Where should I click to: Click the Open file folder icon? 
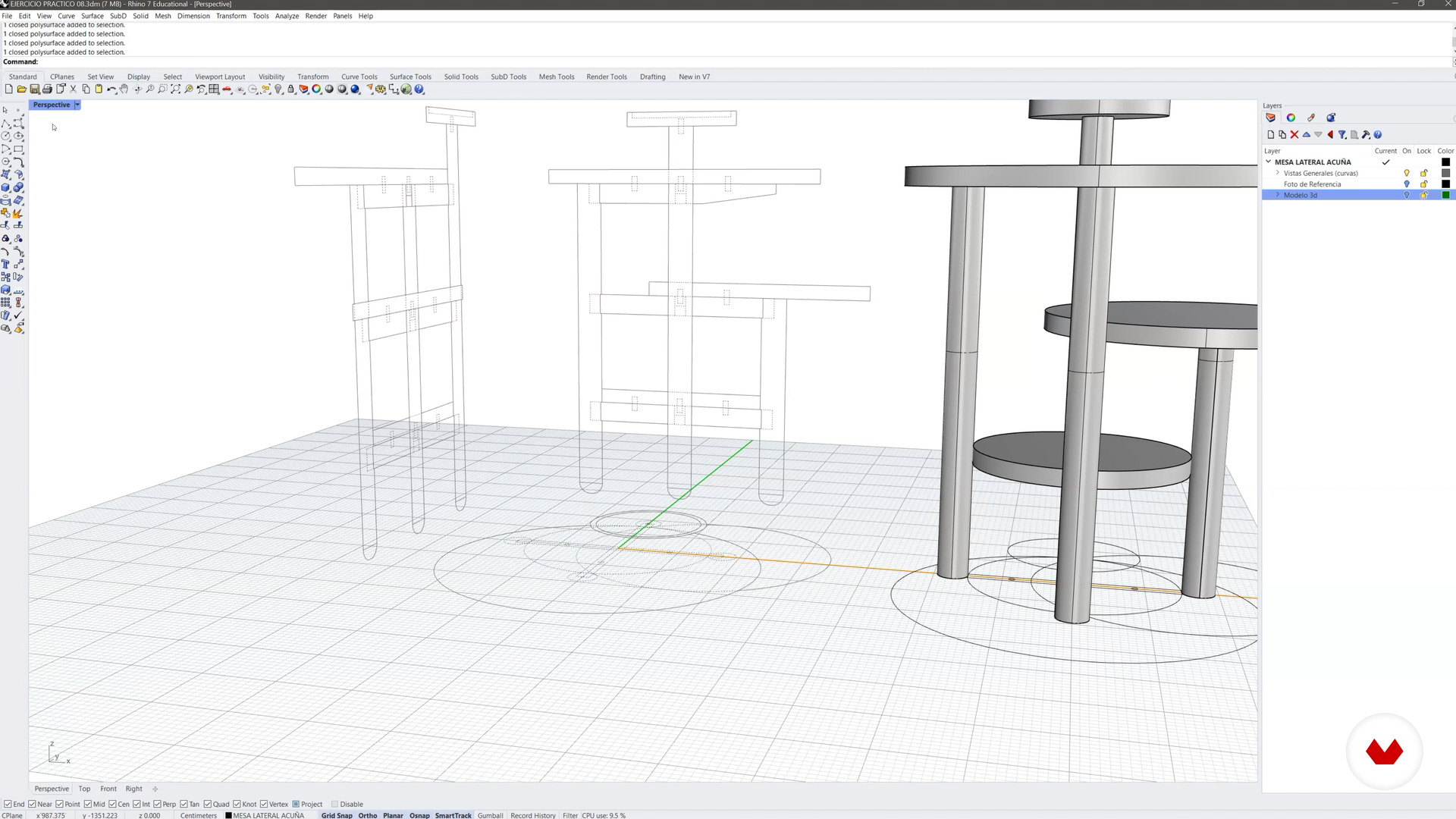(22, 89)
